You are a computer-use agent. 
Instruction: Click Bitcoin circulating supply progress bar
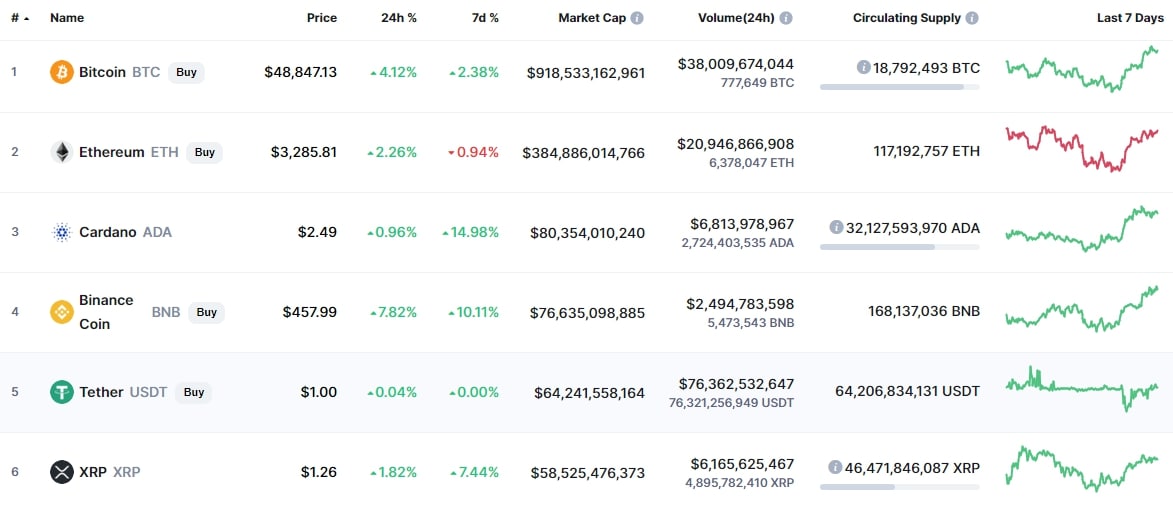(x=900, y=87)
